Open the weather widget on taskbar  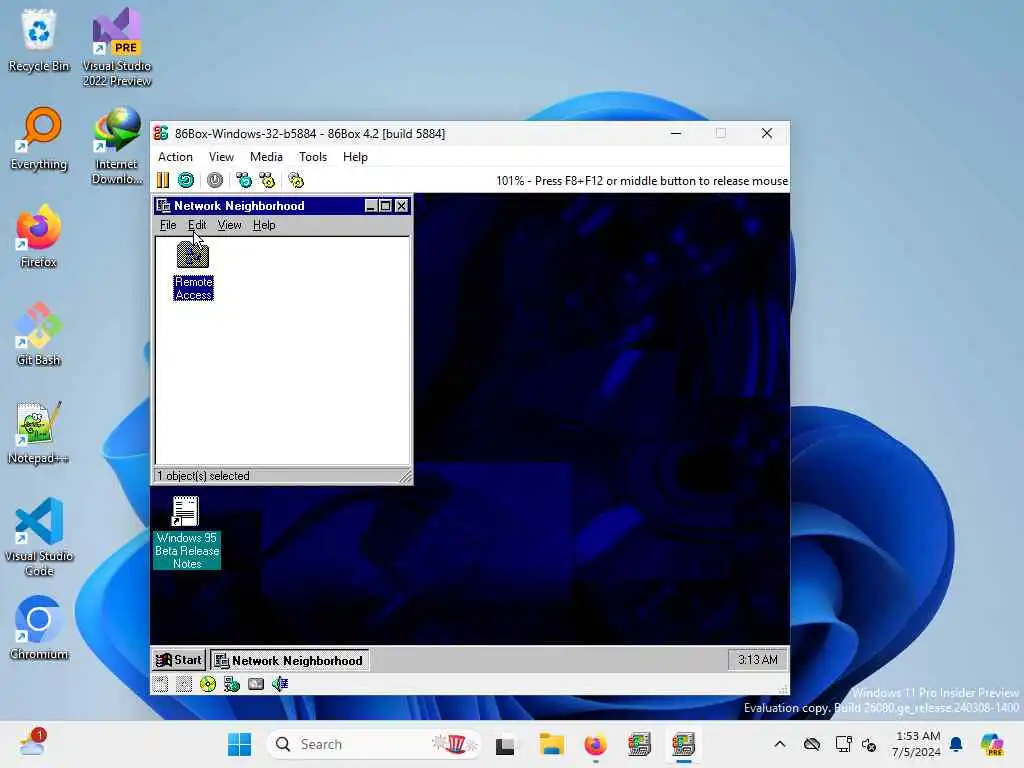click(32, 743)
